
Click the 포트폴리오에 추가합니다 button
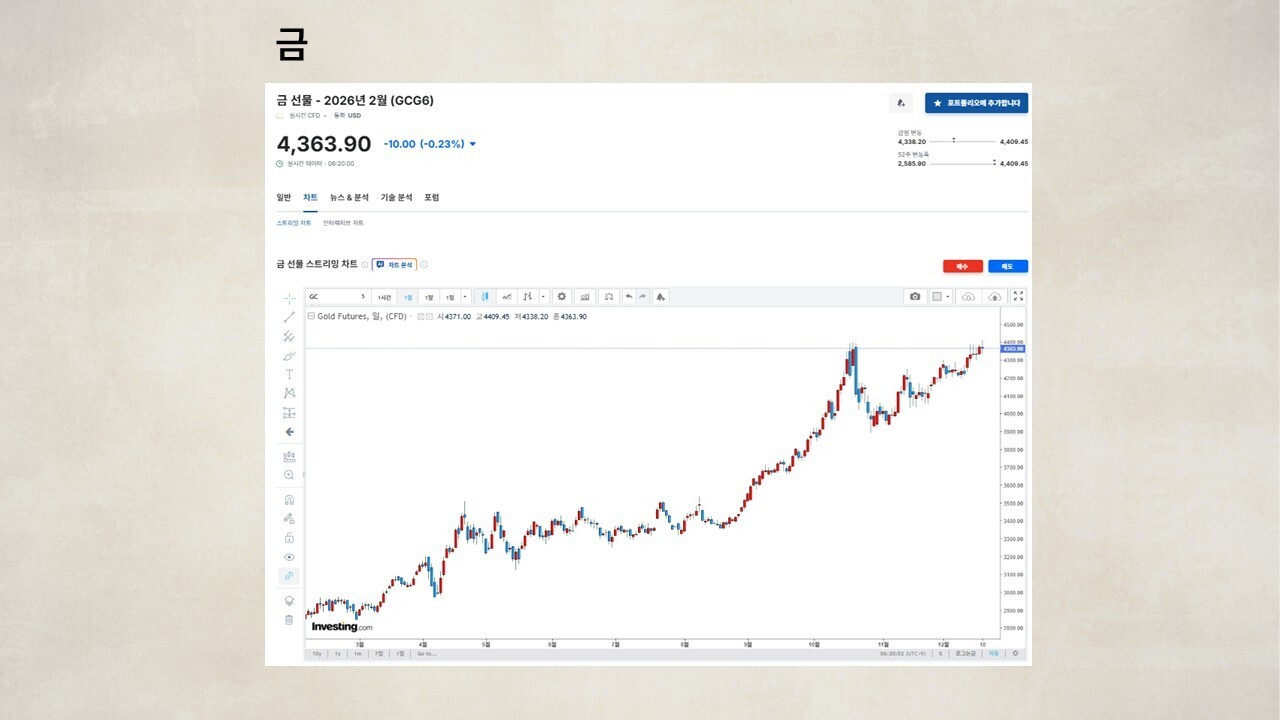pyautogui.click(x=976, y=103)
